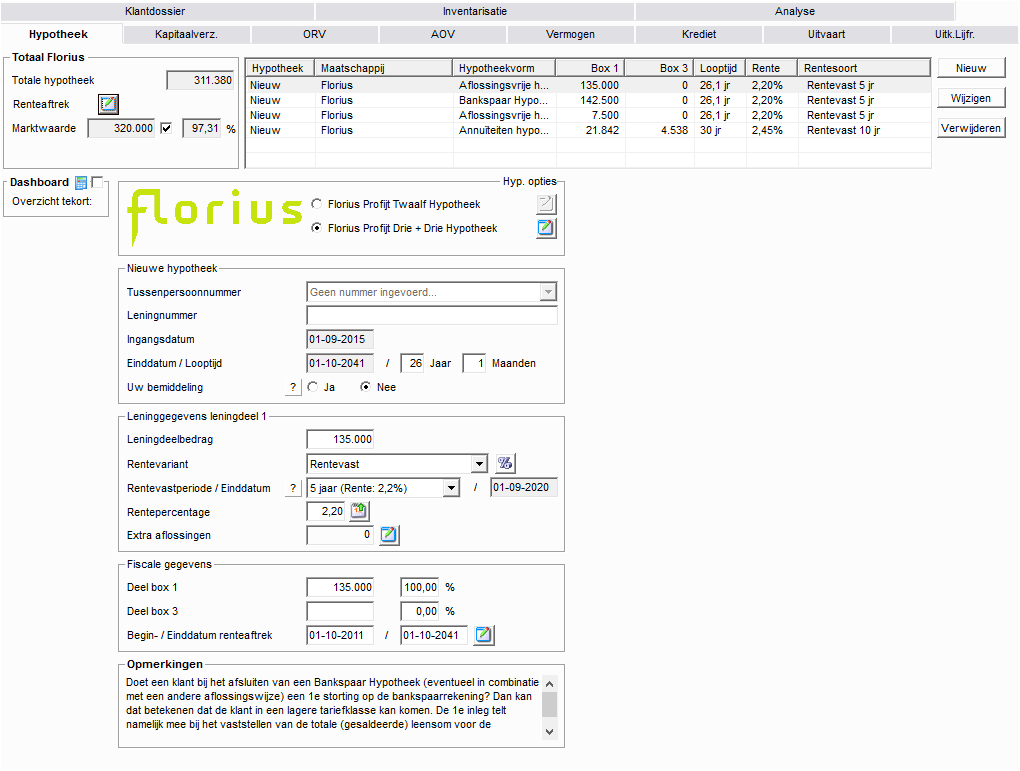
Task: Click the Deel box 3 percentage field
Action: [420, 611]
